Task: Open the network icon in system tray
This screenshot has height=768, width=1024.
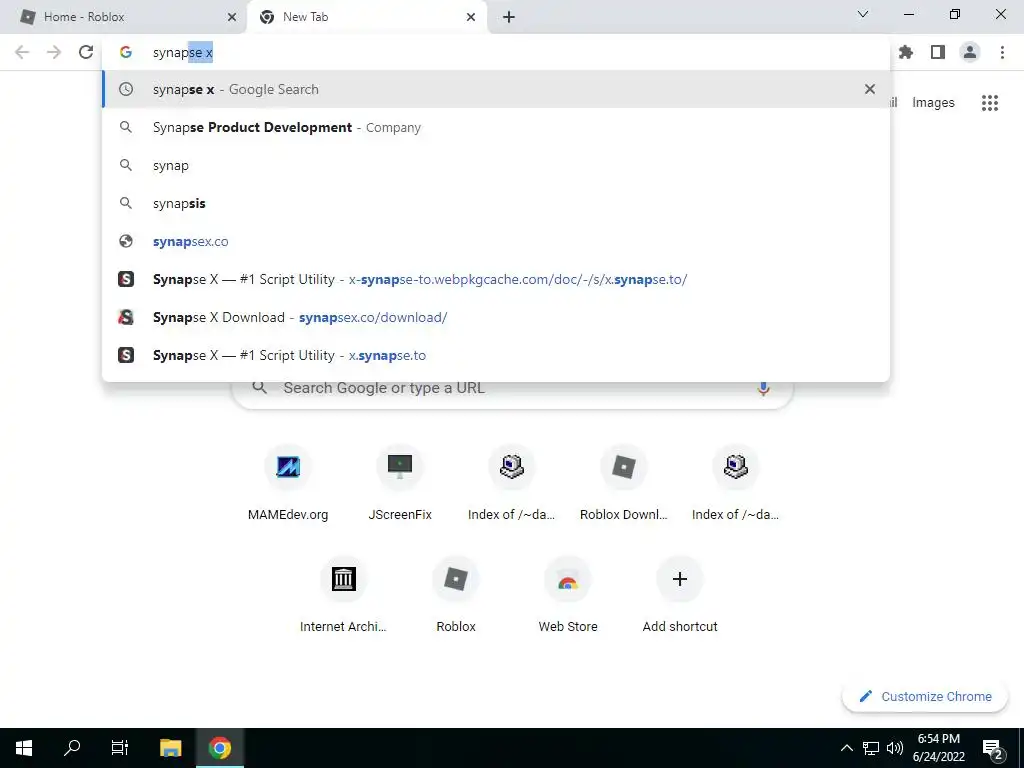Action: click(871, 748)
